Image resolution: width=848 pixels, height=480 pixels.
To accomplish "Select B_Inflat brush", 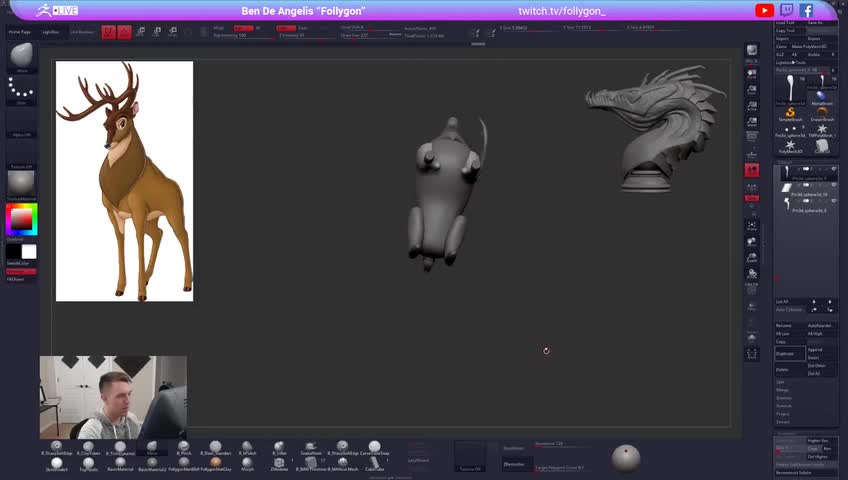I will pyautogui.click(x=279, y=449).
